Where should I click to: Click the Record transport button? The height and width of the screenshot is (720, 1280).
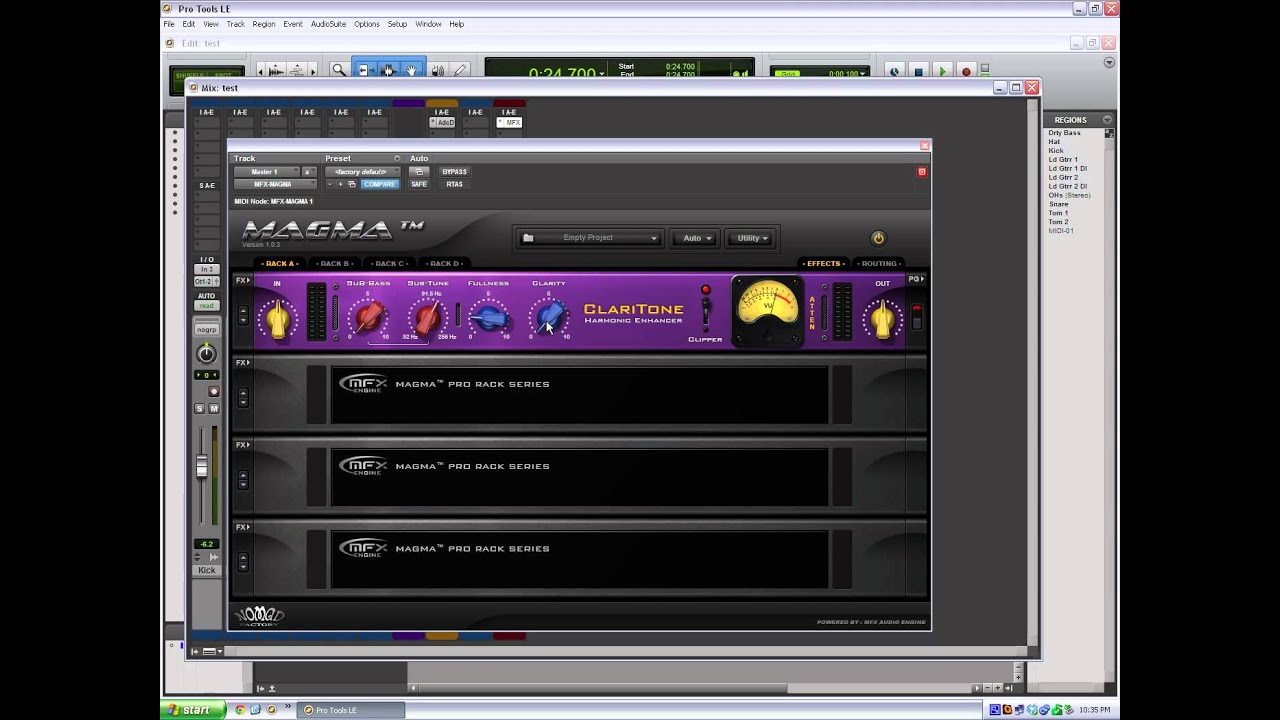[966, 71]
